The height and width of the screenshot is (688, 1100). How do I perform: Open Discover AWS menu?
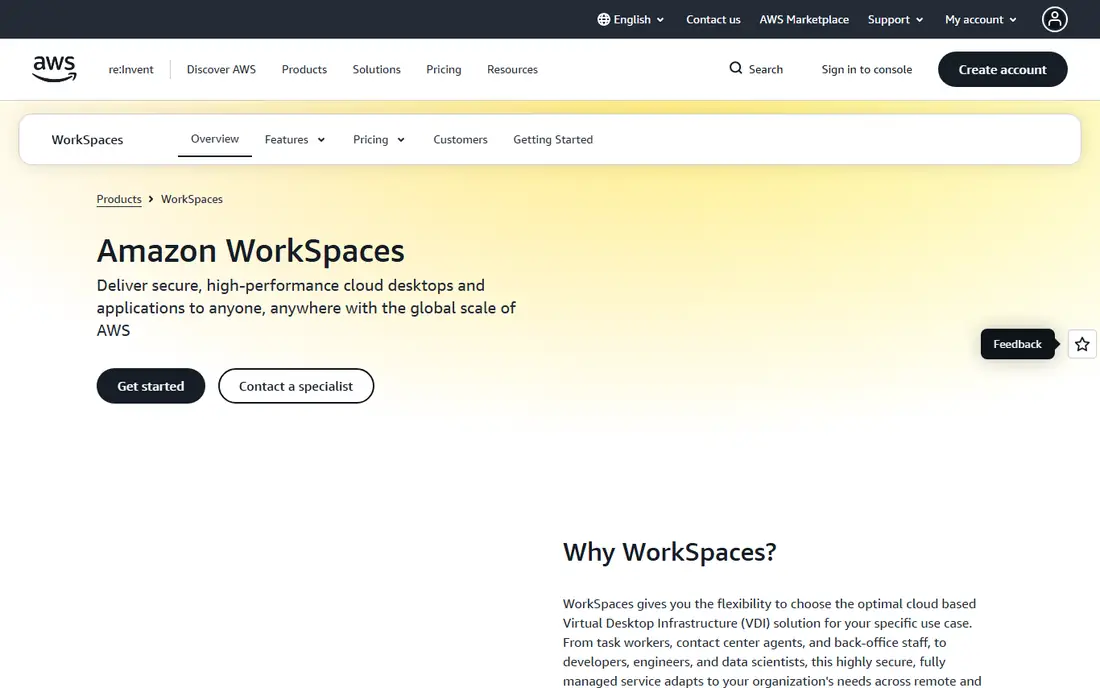pyautogui.click(x=221, y=69)
